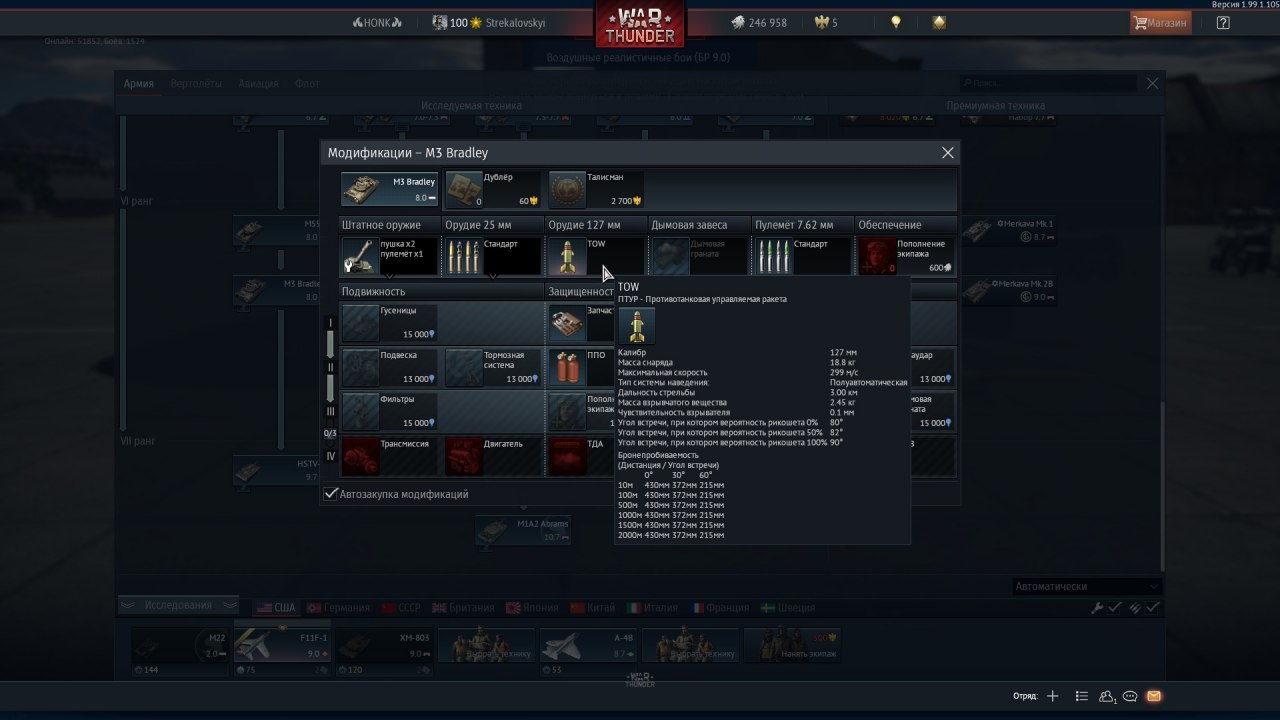Open Strekalovskyi player profile

pyautogui.click(x=489, y=22)
